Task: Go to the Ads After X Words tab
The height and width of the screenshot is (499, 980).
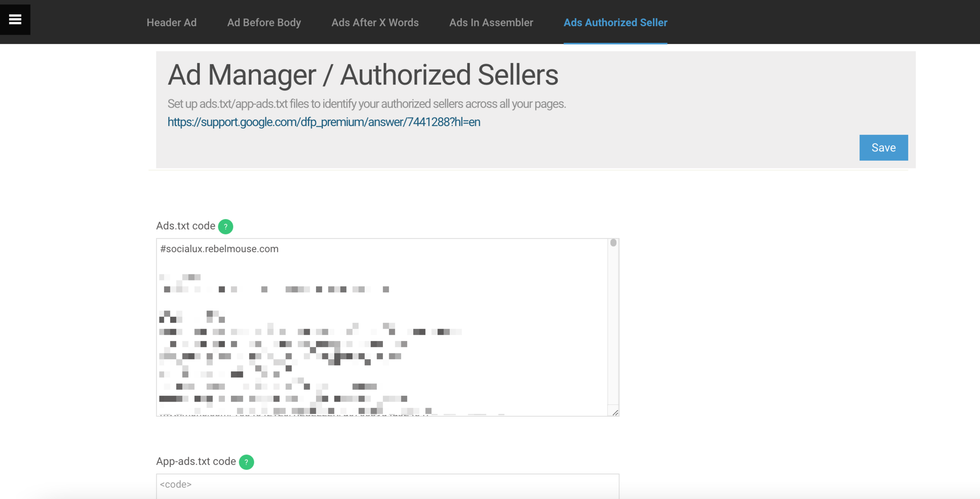Action: [x=375, y=22]
